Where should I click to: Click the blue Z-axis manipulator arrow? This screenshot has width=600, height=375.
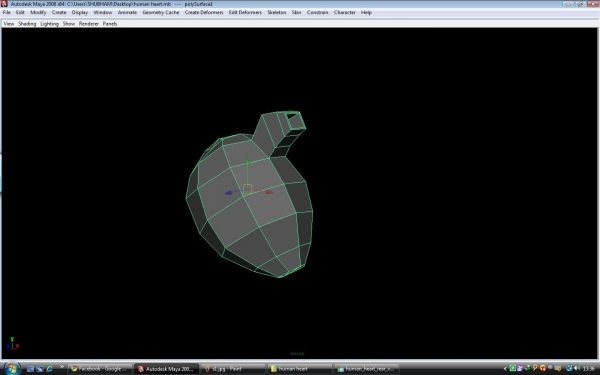coord(228,193)
